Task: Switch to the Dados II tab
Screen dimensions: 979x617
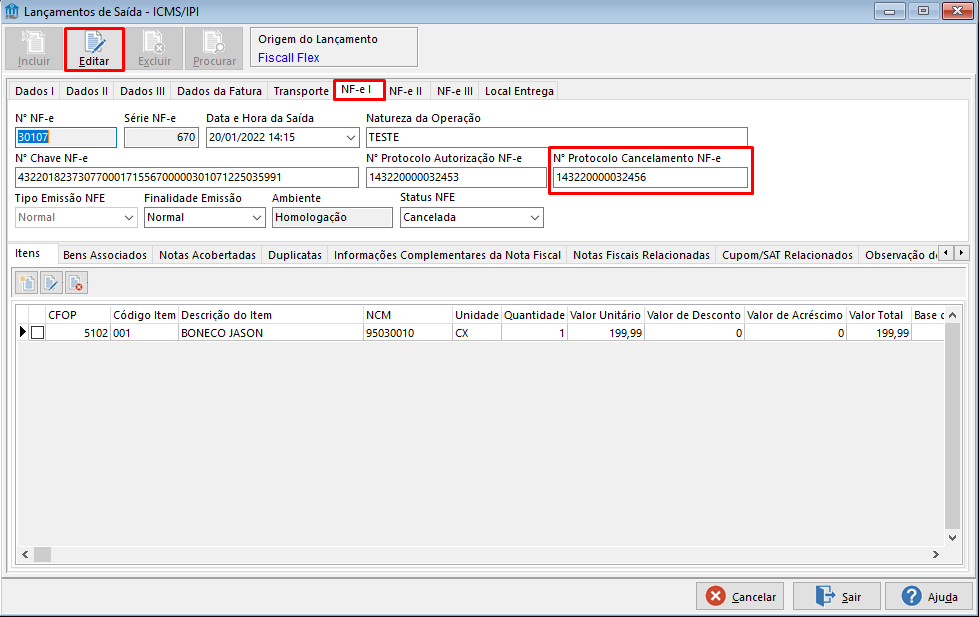Action: click(87, 91)
